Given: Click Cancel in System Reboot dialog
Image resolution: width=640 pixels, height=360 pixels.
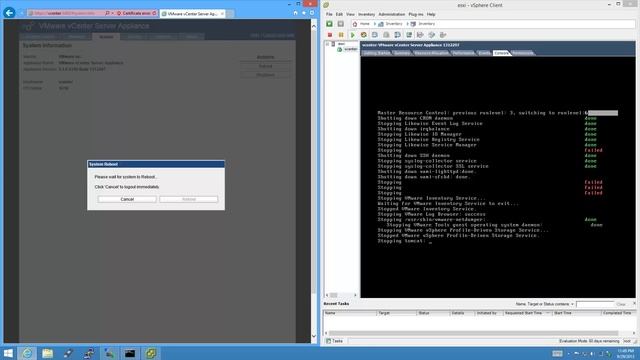Looking at the screenshot, I should pyautogui.click(x=127, y=199).
